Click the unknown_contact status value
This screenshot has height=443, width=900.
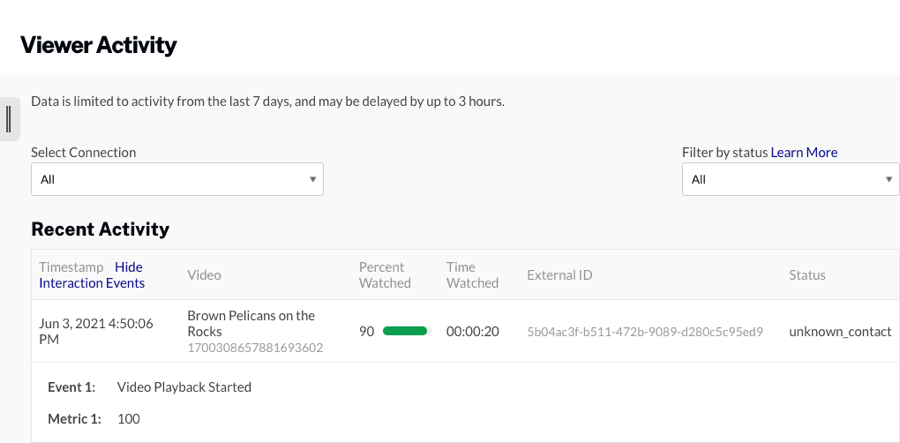[x=839, y=331]
